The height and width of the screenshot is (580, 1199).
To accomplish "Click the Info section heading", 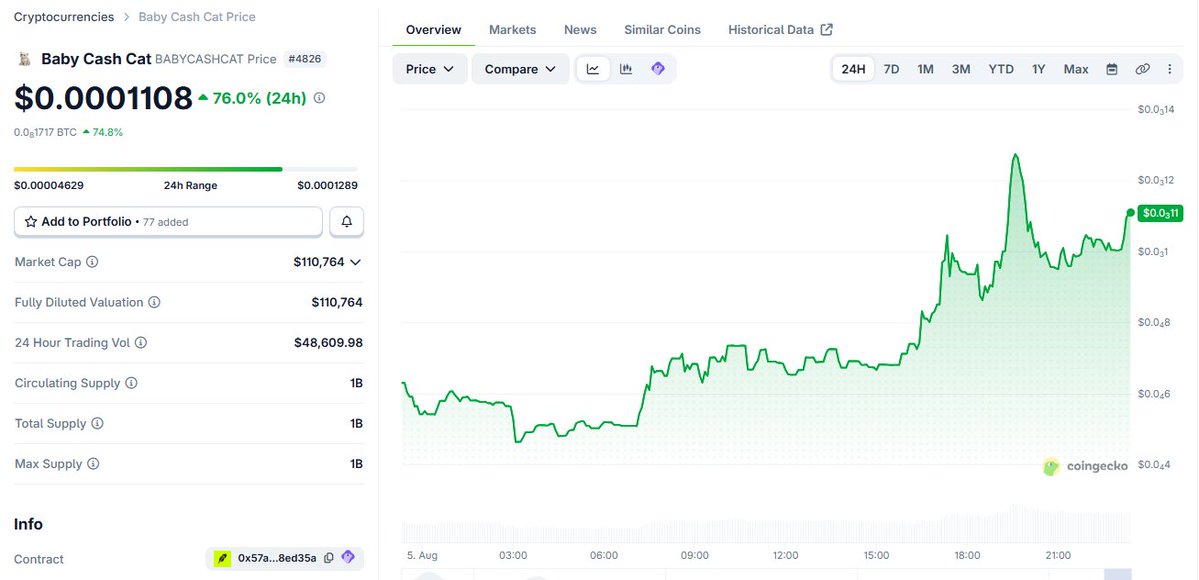I will point(28,524).
